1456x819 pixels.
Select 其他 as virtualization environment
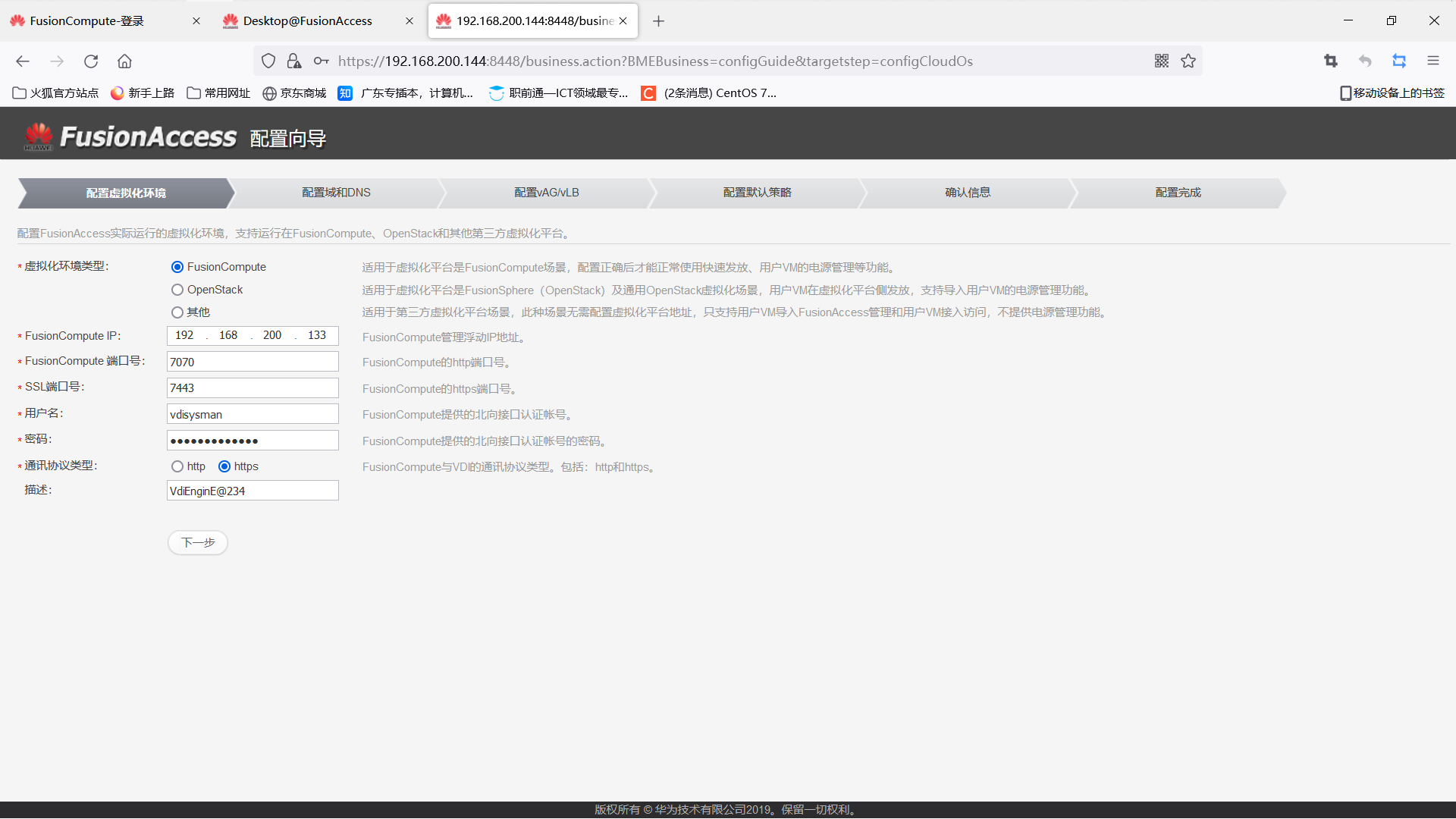(x=177, y=312)
